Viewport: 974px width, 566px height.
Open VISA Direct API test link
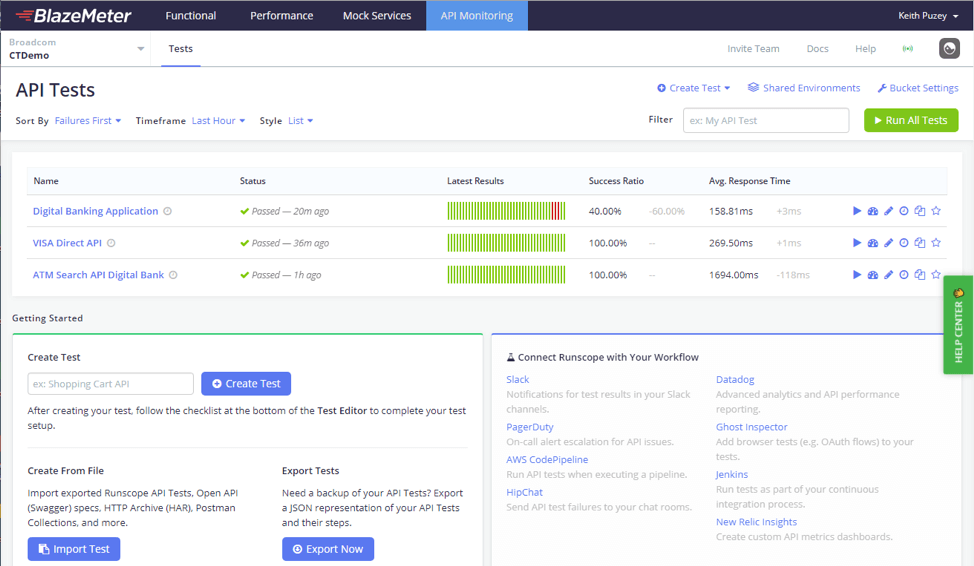coord(67,243)
